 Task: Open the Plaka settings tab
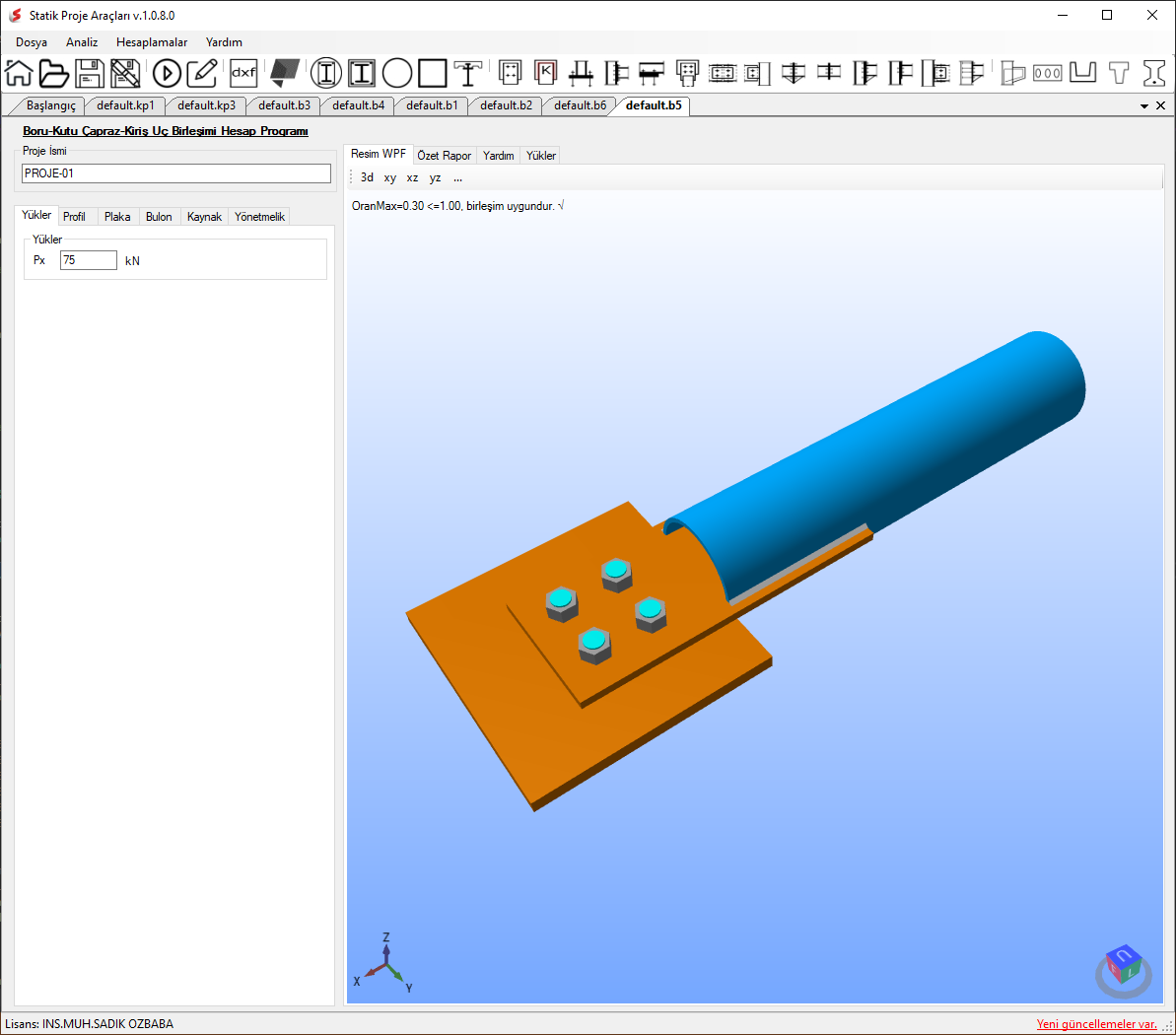click(117, 217)
